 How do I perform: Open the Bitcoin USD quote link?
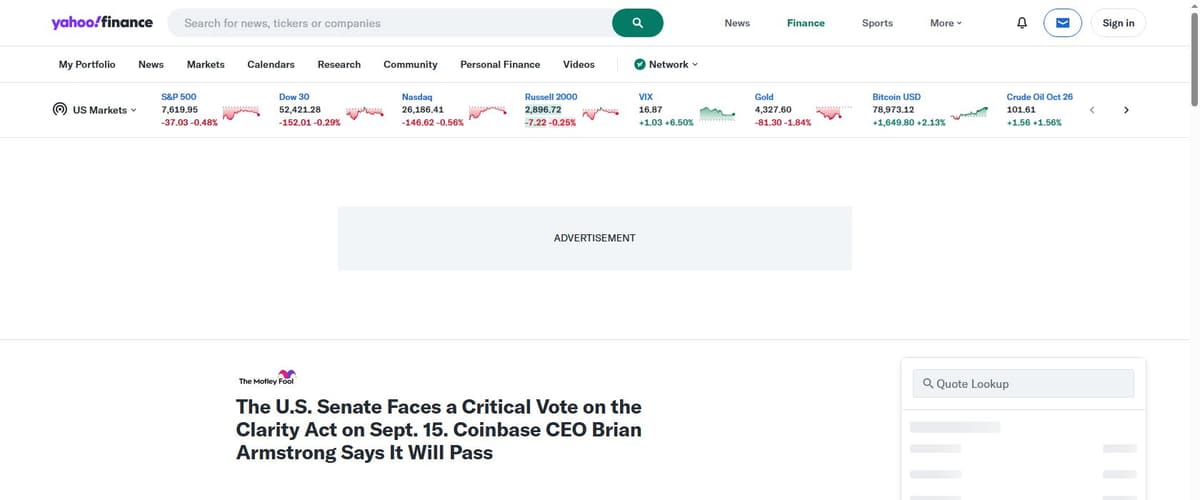[897, 97]
